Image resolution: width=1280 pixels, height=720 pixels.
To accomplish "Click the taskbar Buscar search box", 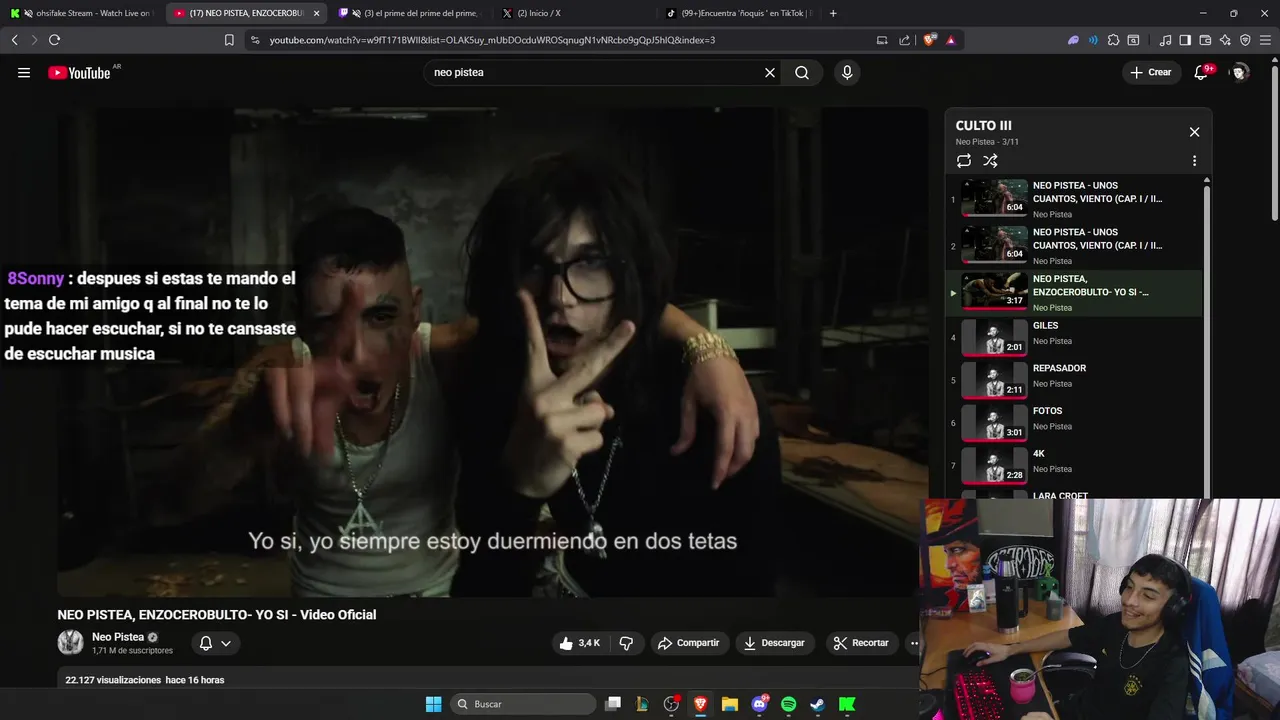I will coord(523,704).
